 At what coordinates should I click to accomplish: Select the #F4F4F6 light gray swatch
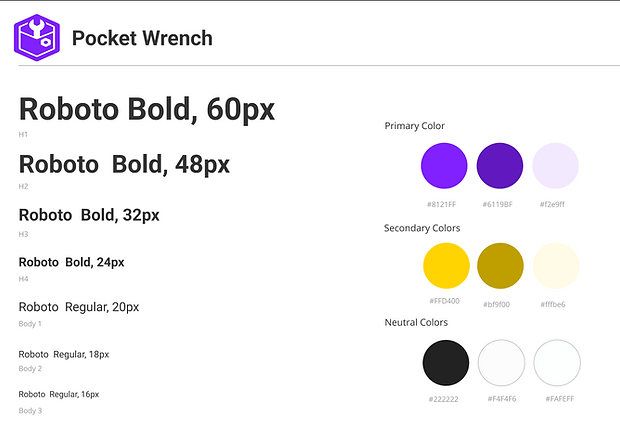point(501,363)
